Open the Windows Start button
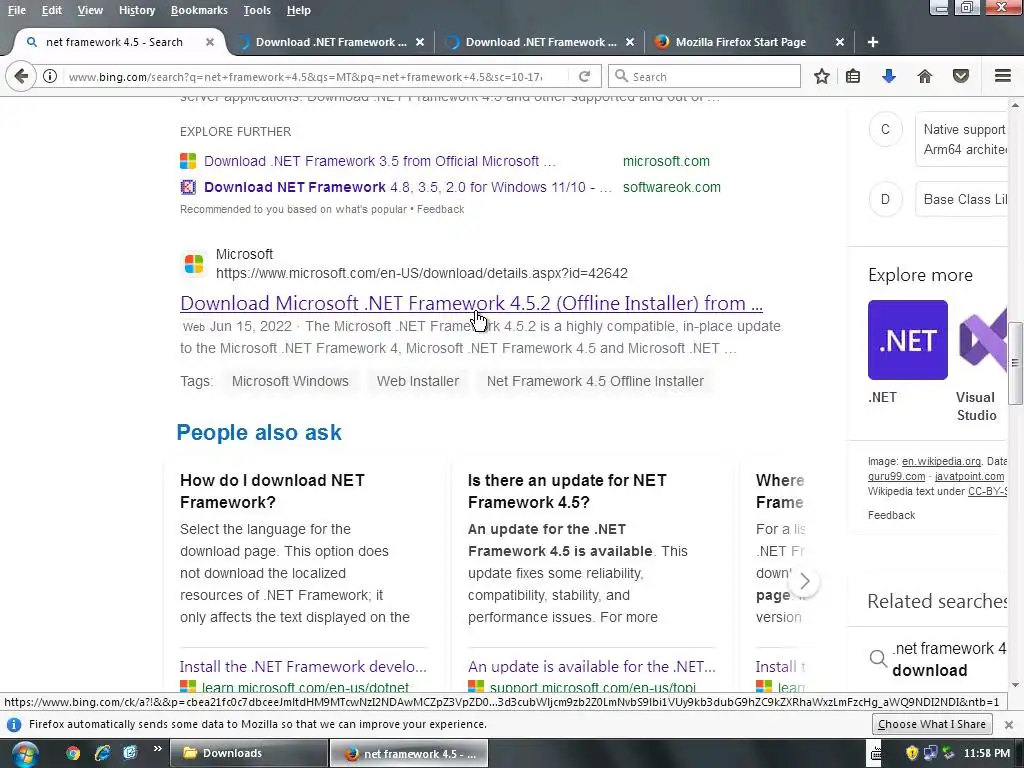This screenshot has height=768, width=1024. [x=25, y=754]
